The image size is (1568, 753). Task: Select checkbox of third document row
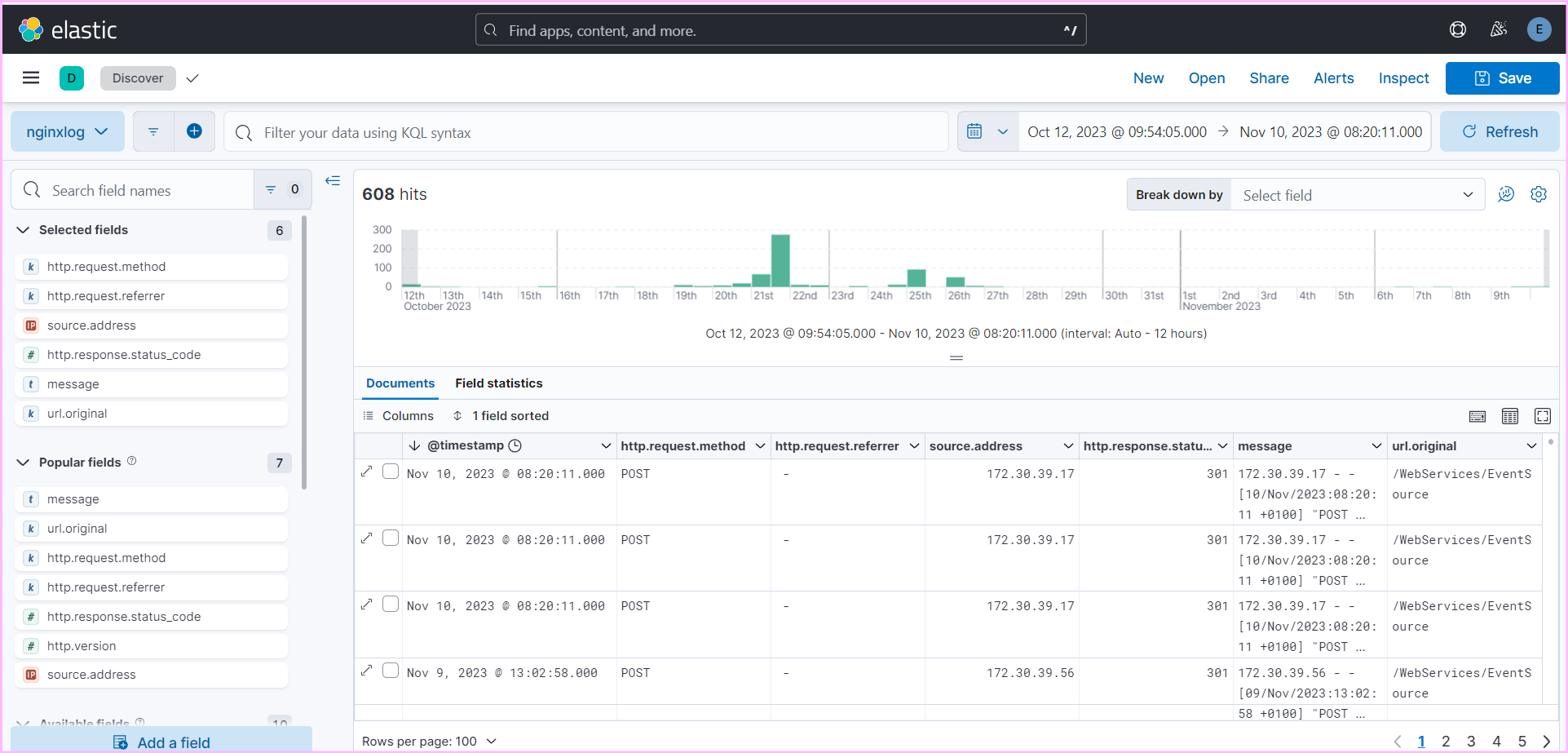pyautogui.click(x=391, y=604)
